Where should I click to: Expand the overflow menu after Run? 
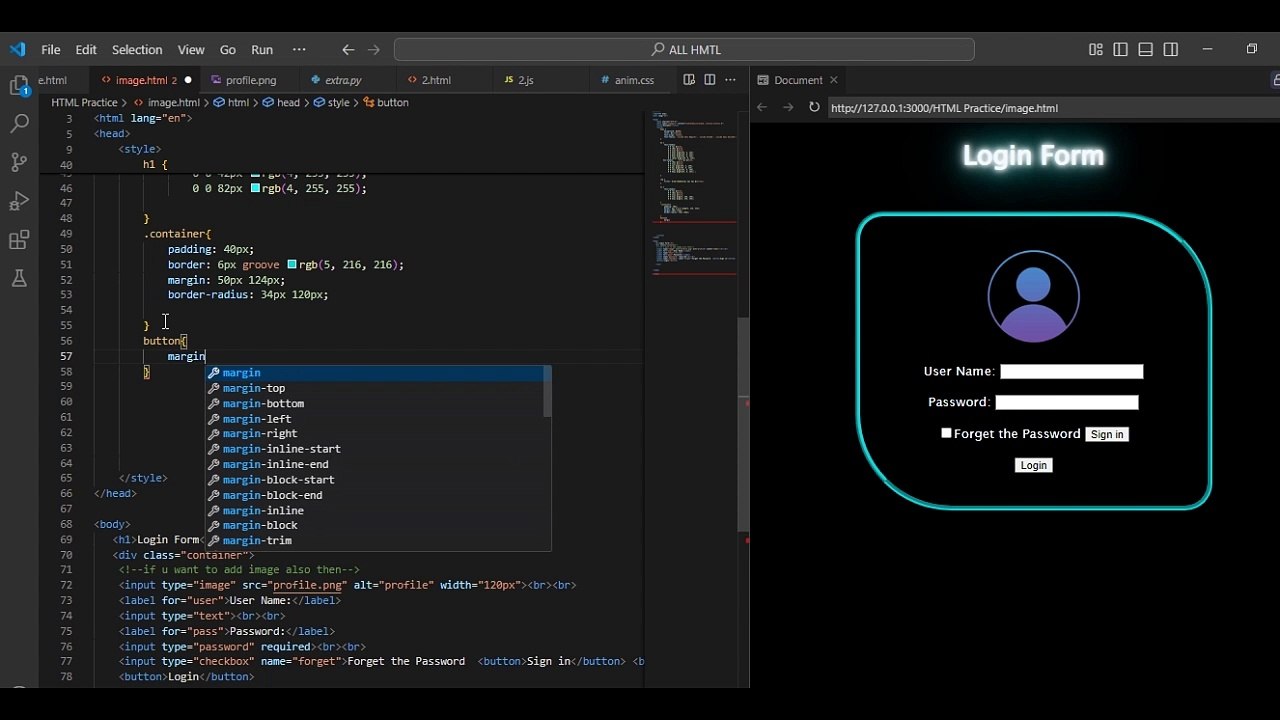(x=299, y=50)
